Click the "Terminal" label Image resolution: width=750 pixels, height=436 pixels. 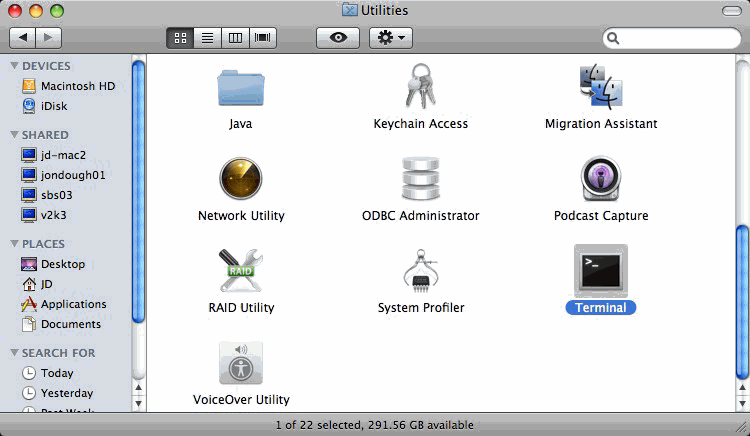[x=601, y=307]
